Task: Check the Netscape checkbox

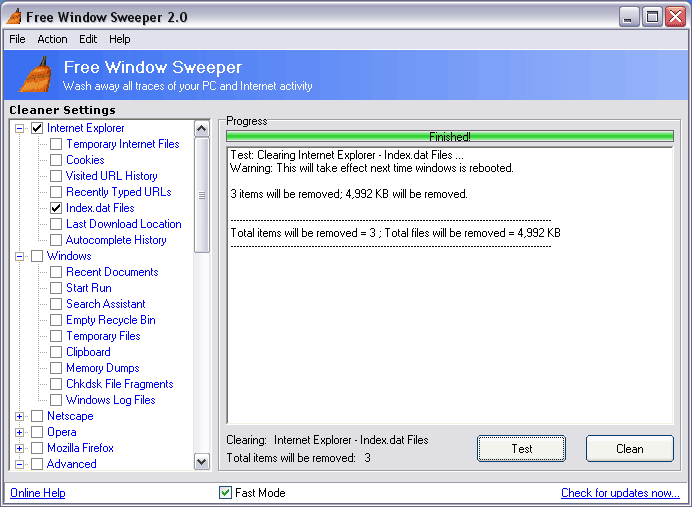Action: (x=37, y=416)
